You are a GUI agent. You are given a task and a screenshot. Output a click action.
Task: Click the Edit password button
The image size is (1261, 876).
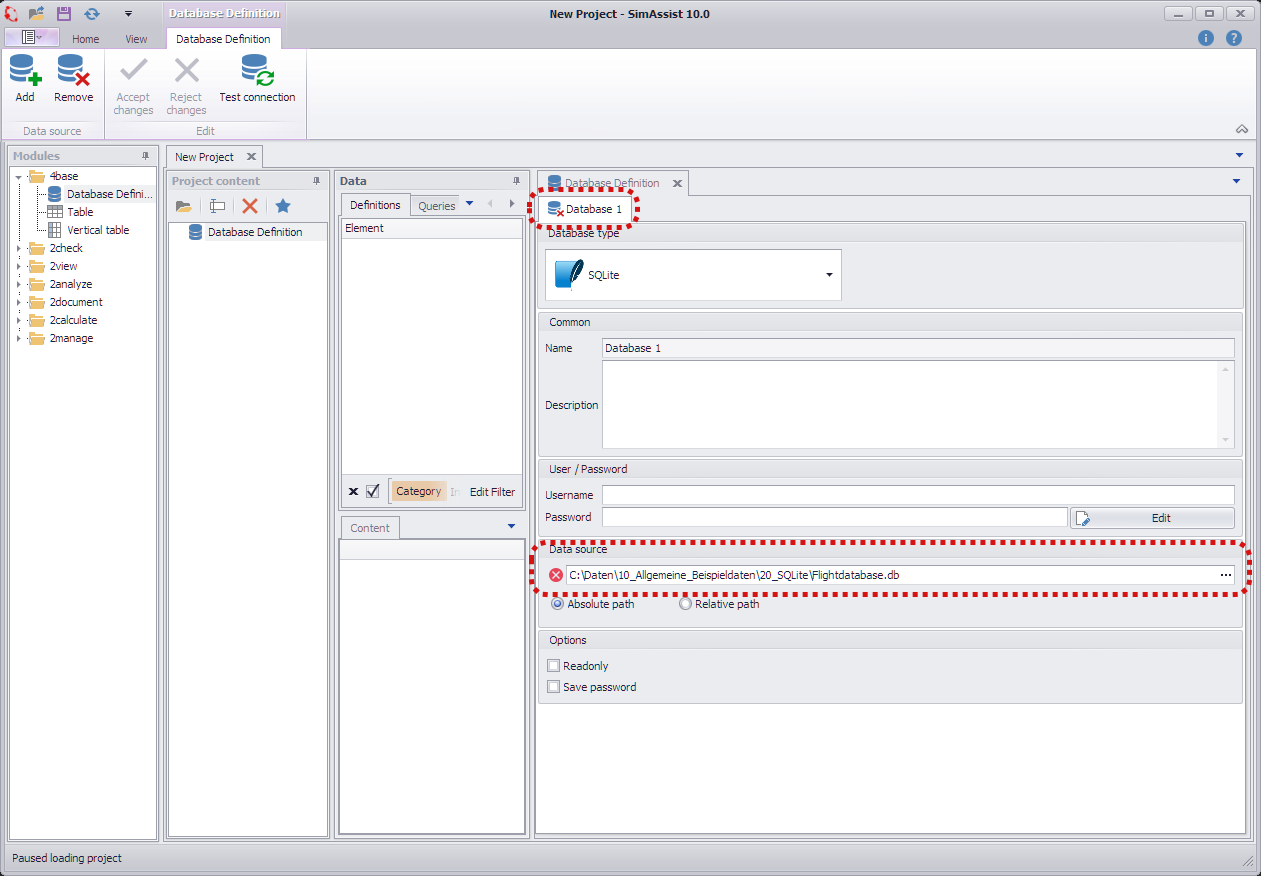coord(1152,518)
